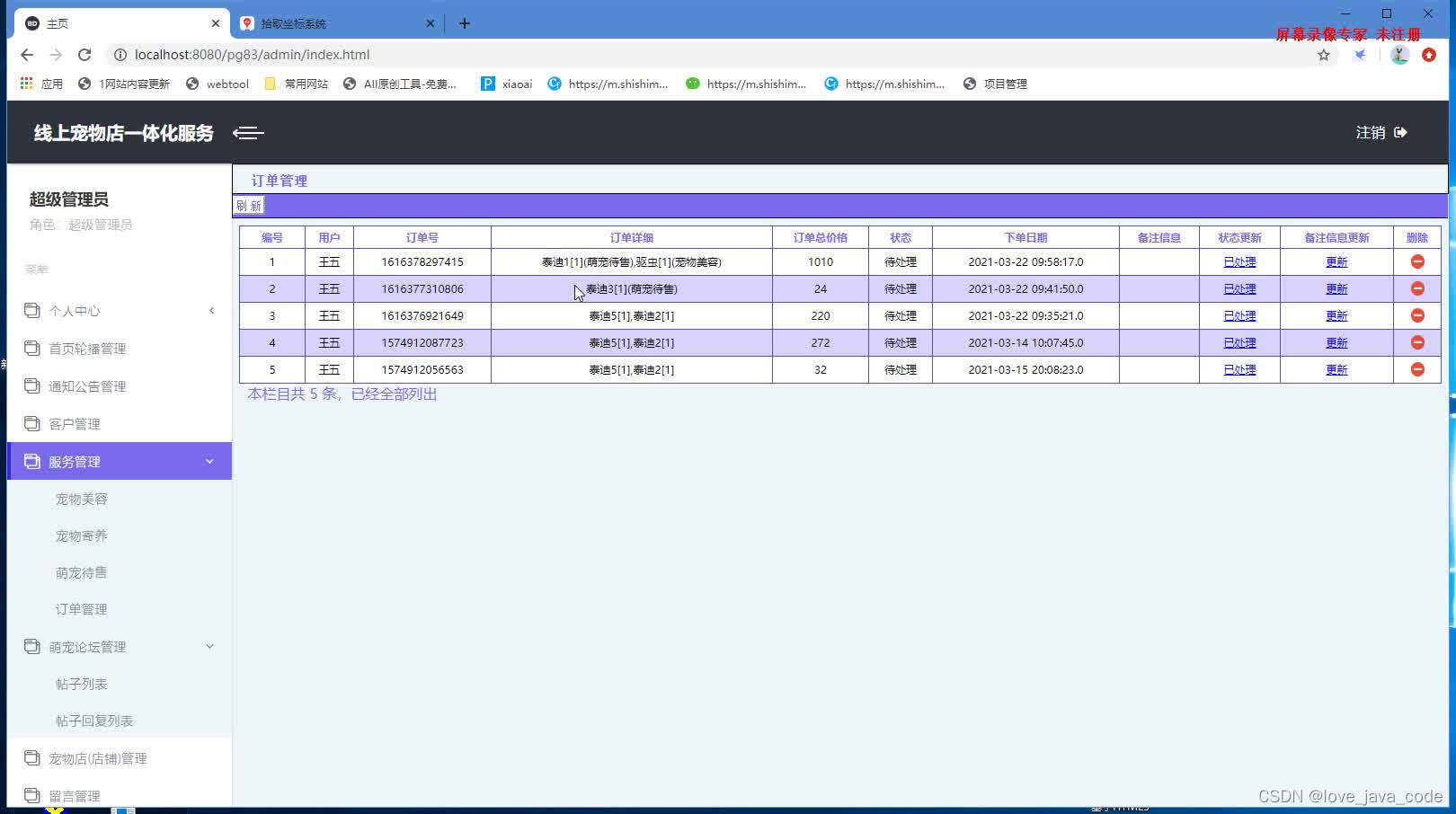The height and width of the screenshot is (814, 1456).
Task: Select 订单管理 submenu item
Action: [81, 609]
